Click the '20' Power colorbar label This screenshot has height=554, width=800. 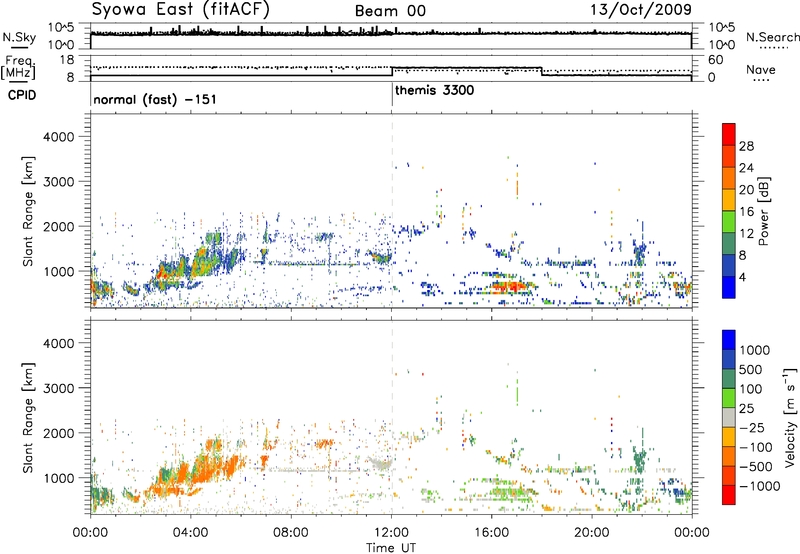click(x=746, y=190)
